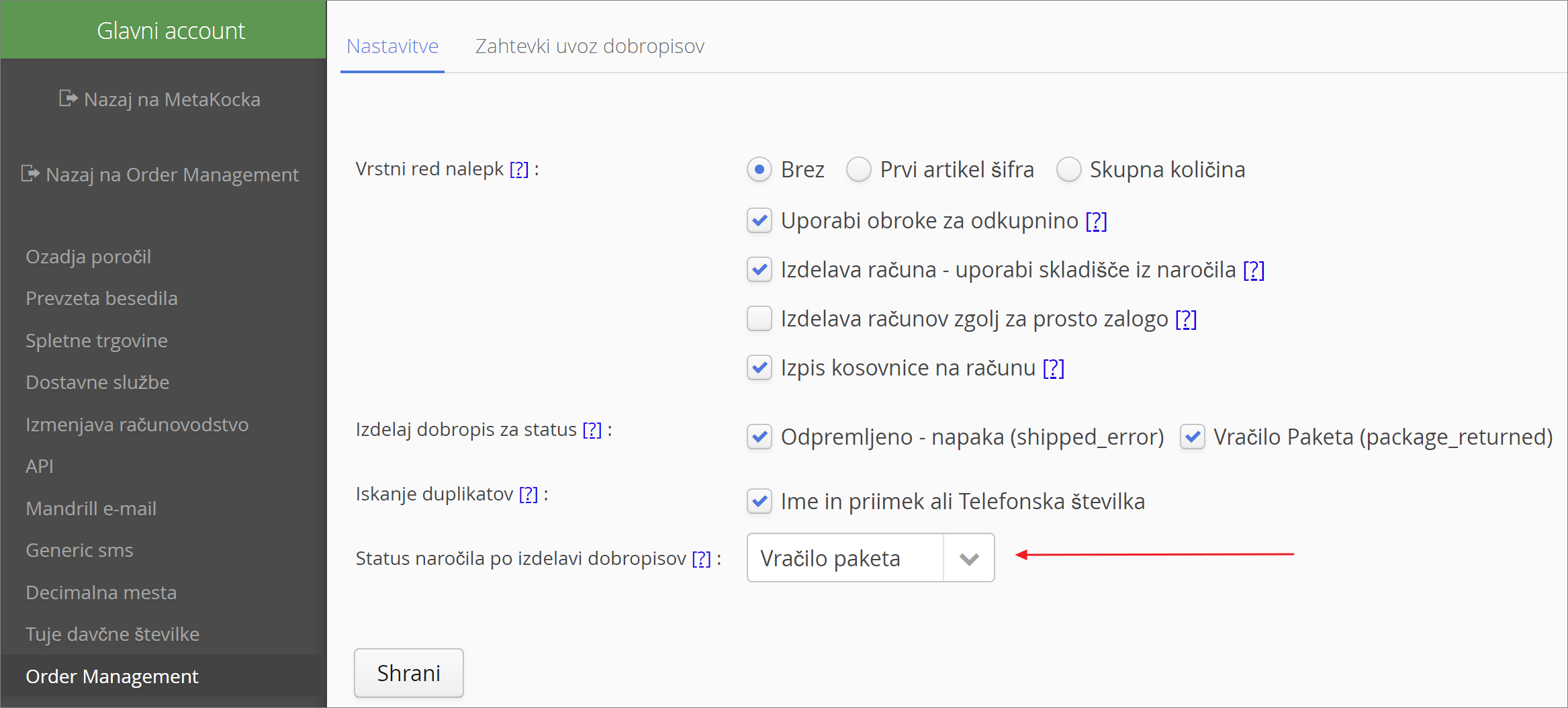The image size is (1568, 708).
Task: Enable Izdelava računov zgolj za prosto zalogo
Action: tap(759, 318)
